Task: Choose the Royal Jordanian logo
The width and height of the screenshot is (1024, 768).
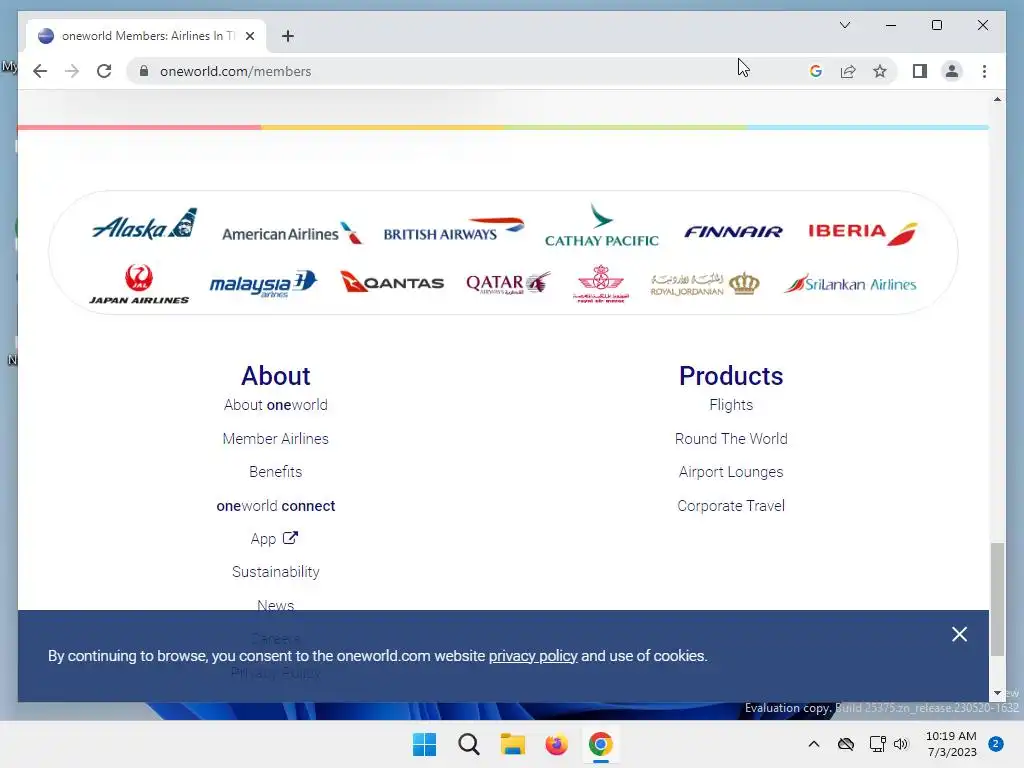Action: (705, 284)
